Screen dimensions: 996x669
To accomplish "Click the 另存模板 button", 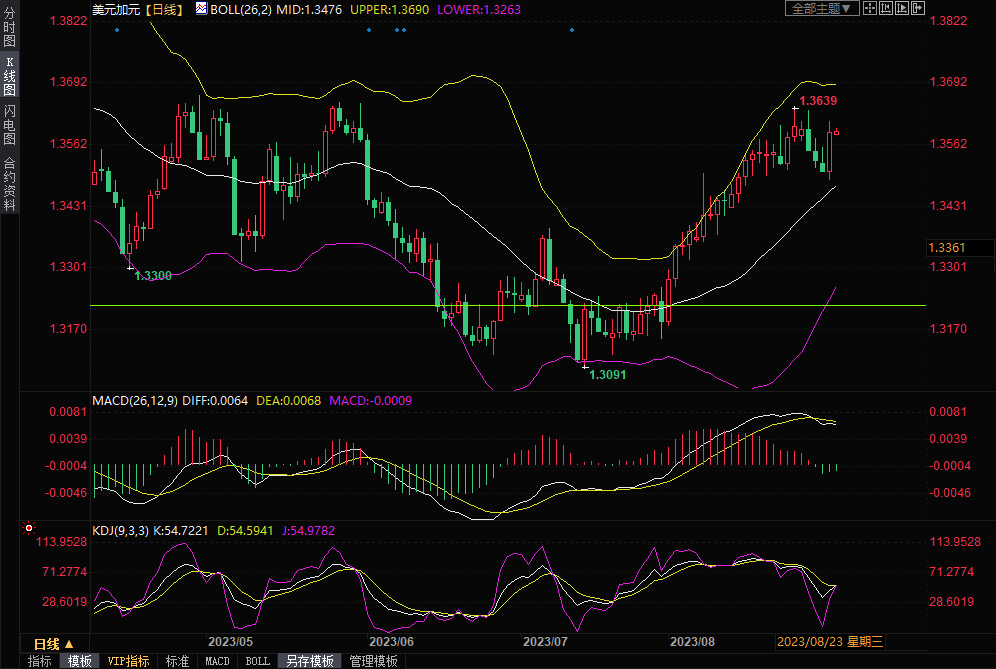I will 309,661.
